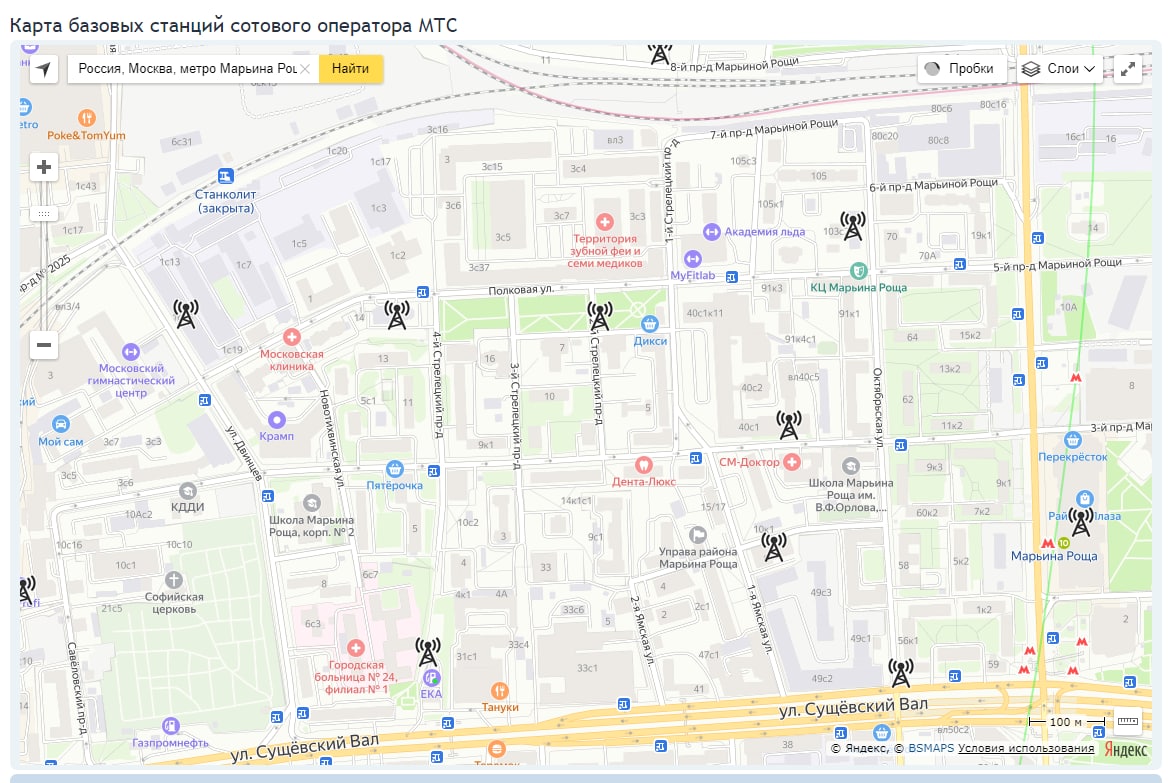Screen dimensions: 1169x783
Task: Click the Октябрьская ул. street label
Action: tap(878, 407)
